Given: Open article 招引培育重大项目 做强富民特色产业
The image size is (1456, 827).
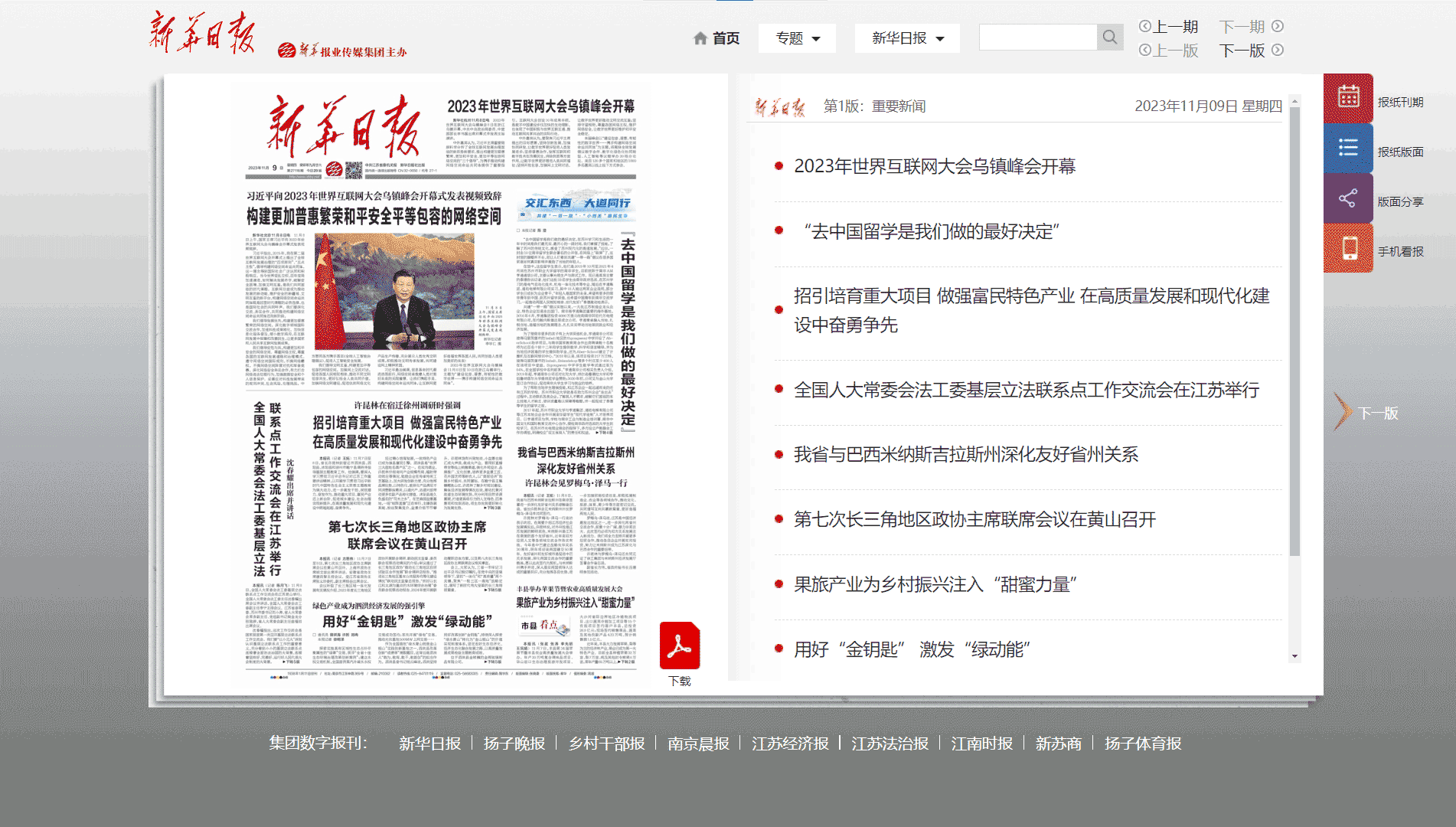Looking at the screenshot, I should (x=1031, y=310).
